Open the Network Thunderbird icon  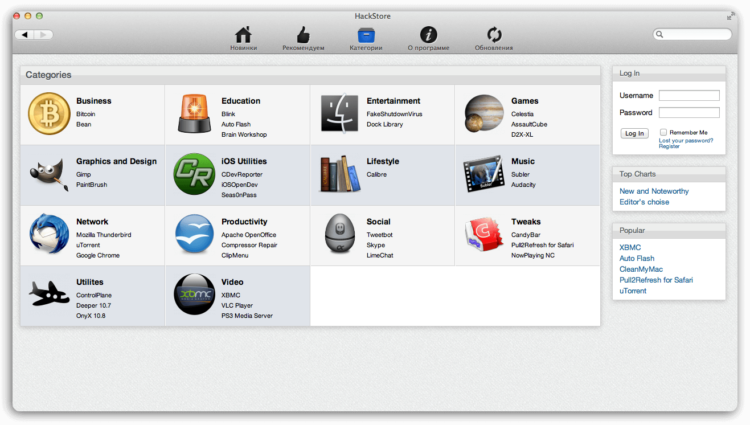coord(49,234)
